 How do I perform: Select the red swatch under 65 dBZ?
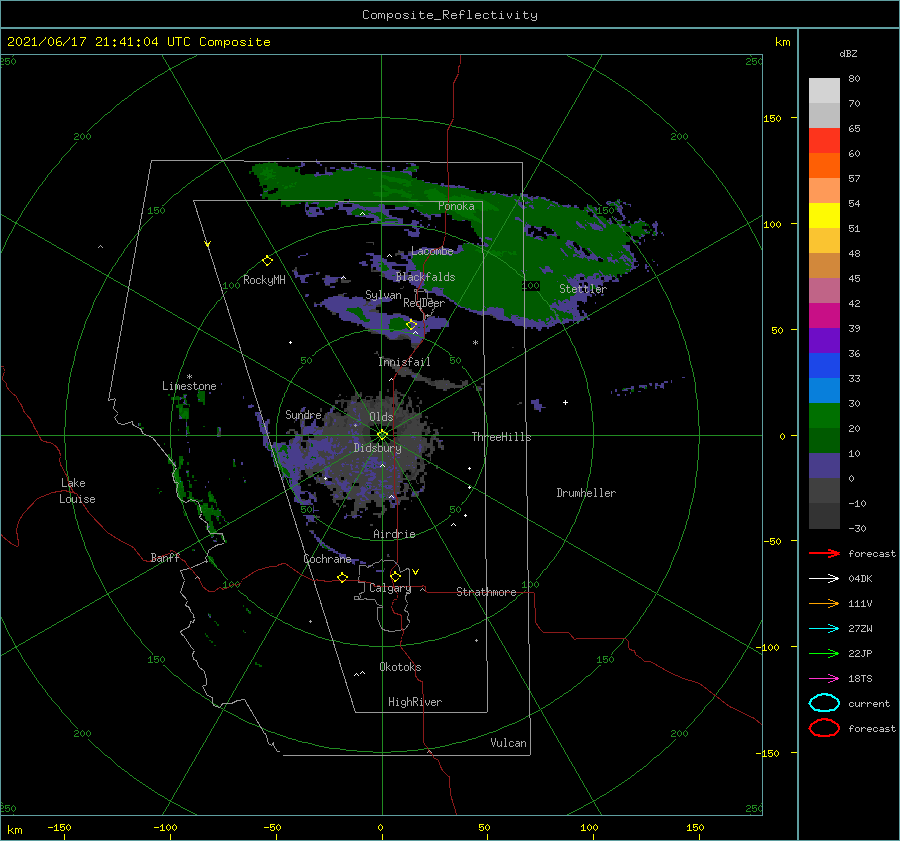(824, 141)
